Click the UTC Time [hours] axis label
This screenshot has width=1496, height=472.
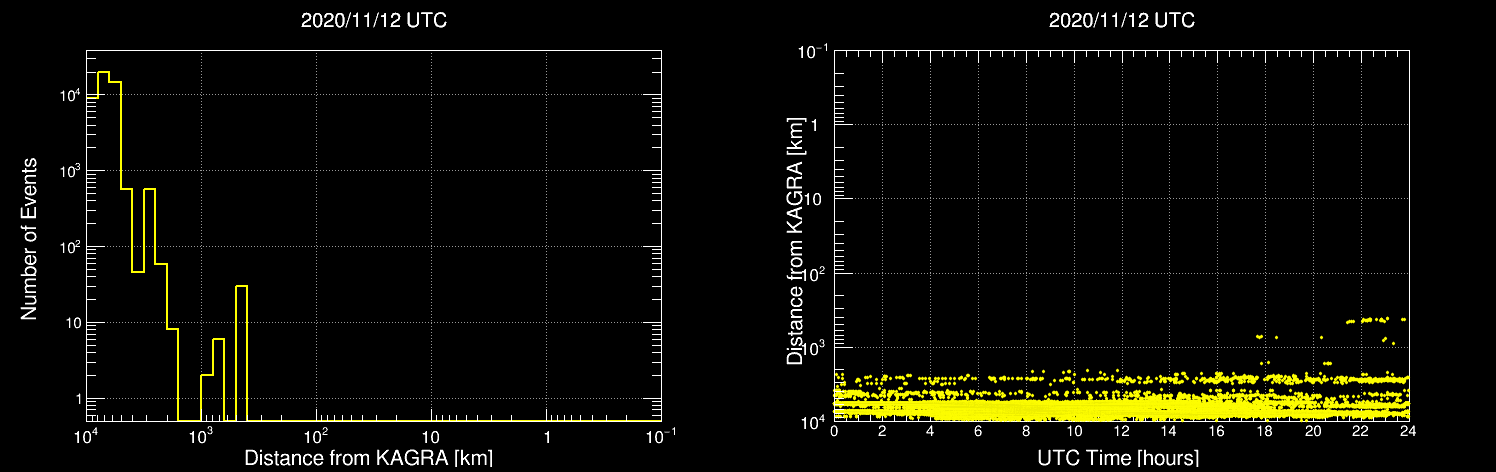pos(1119,458)
